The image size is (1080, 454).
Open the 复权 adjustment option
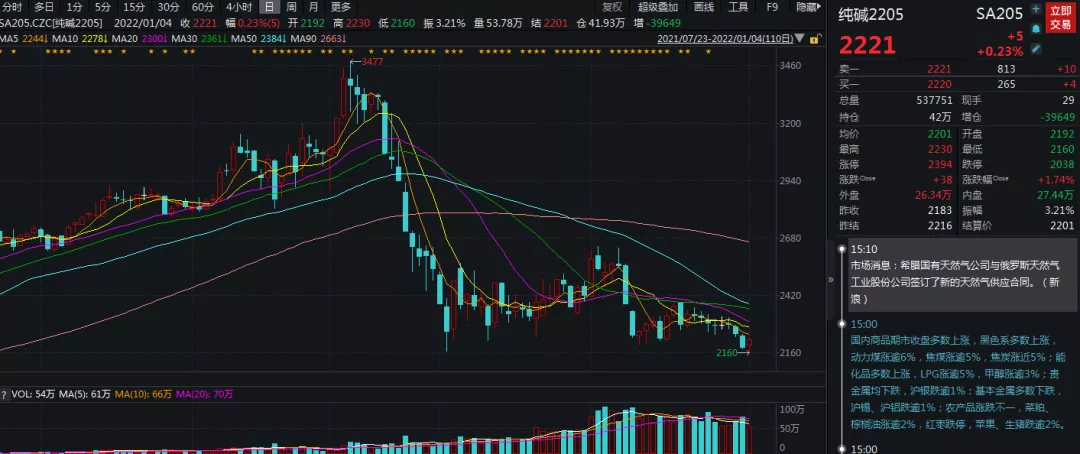(612, 7)
